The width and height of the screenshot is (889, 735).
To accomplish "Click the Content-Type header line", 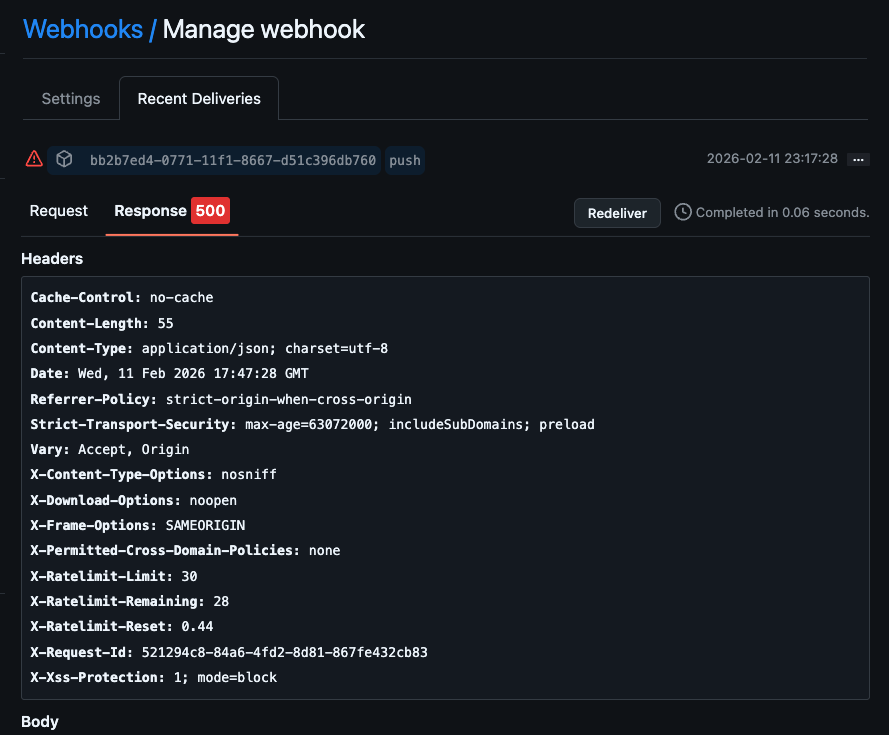I will pyautogui.click(x=209, y=348).
